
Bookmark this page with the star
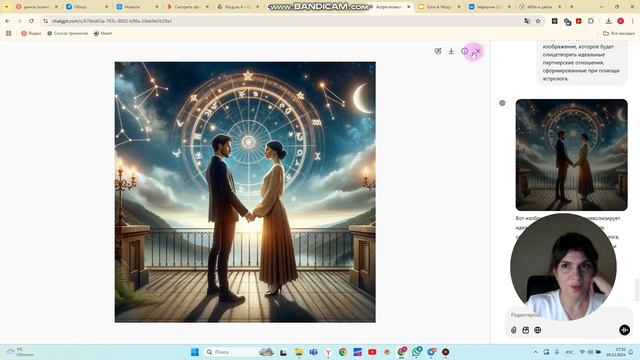[538, 21]
